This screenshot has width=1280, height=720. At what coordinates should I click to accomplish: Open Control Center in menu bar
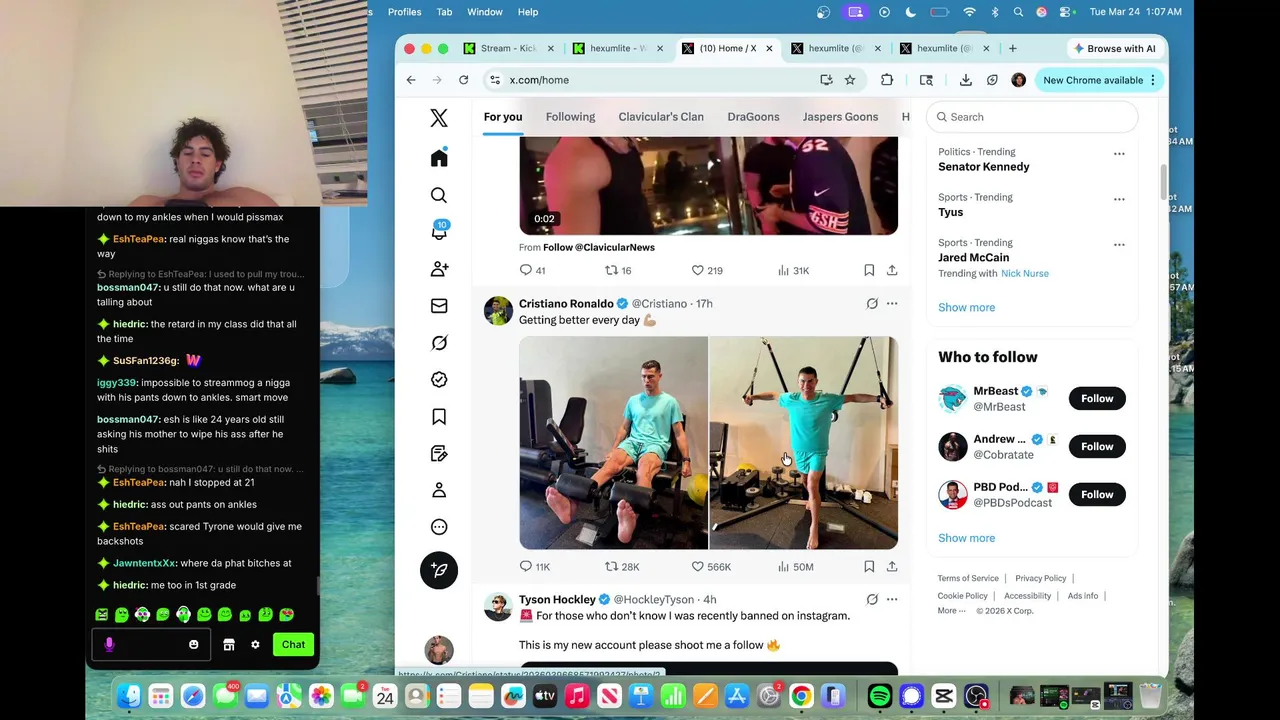pos(1065,12)
